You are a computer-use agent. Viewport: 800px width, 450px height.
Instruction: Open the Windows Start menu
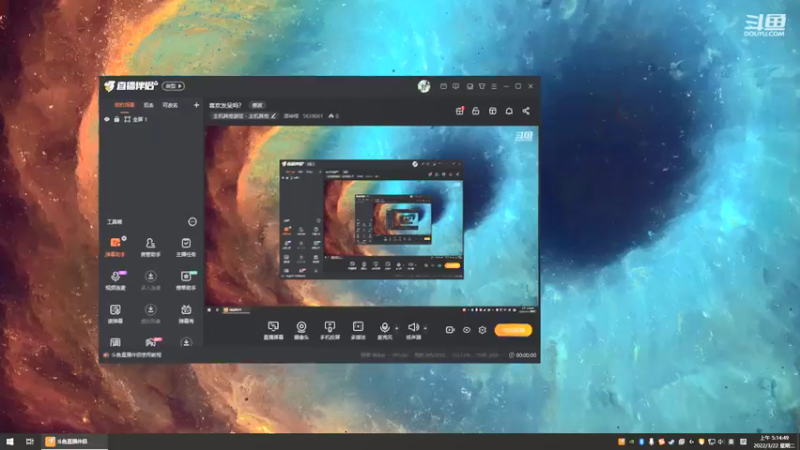[x=10, y=442]
